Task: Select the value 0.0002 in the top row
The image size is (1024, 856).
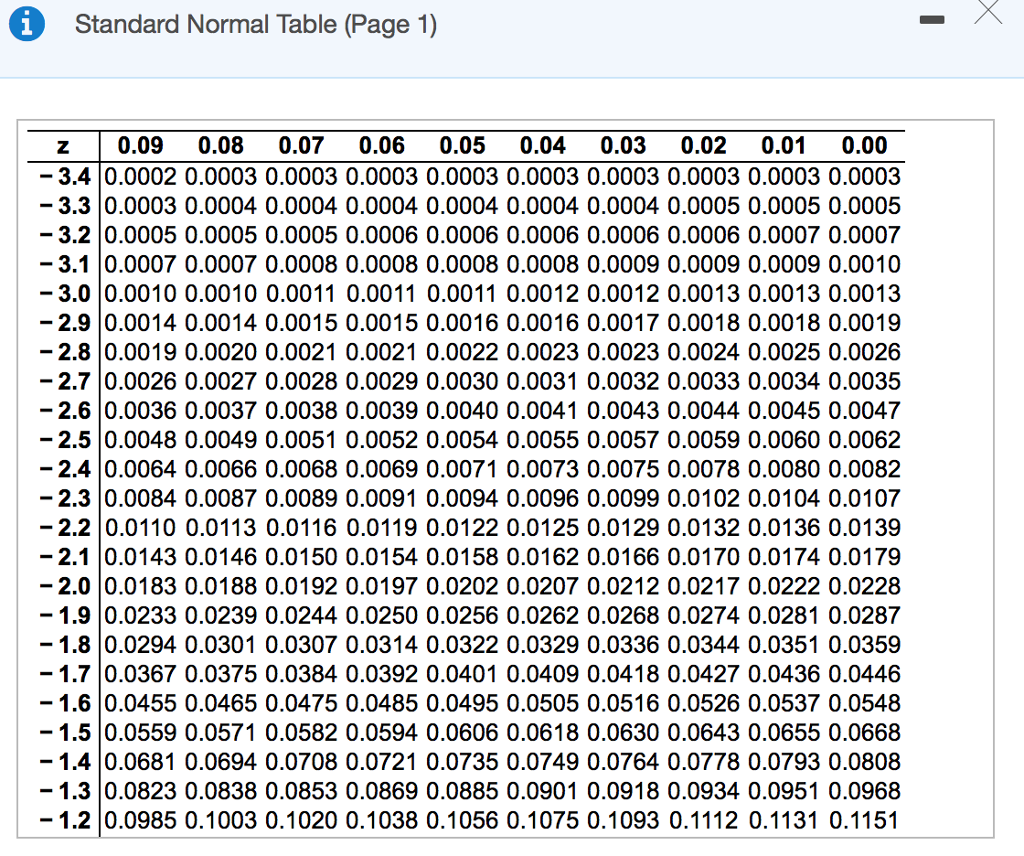Action: [x=140, y=177]
